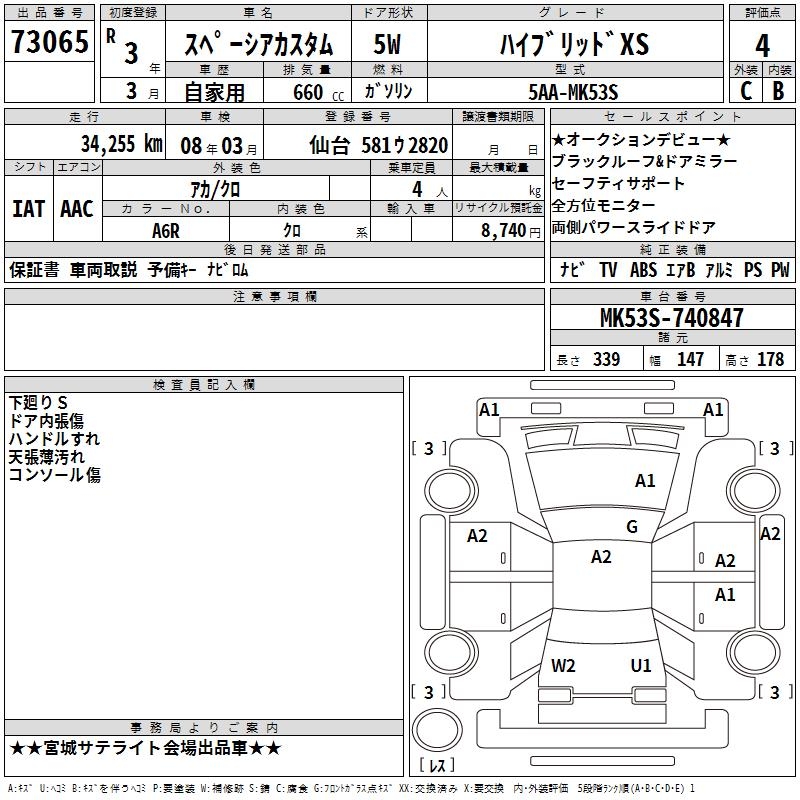Click the 注意事項欄 header
The width and height of the screenshot is (800, 800).
(274, 296)
